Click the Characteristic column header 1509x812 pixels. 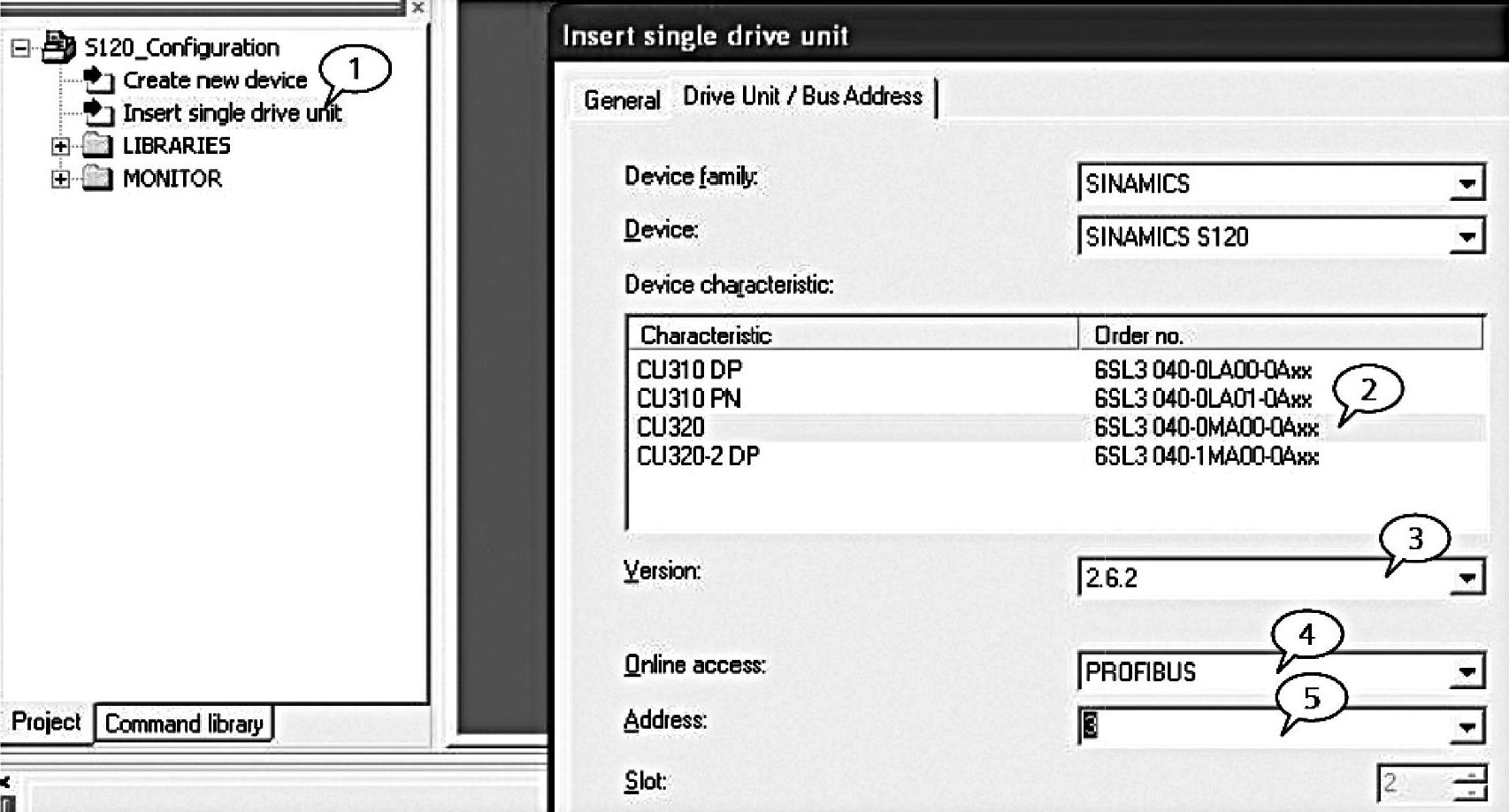click(854, 335)
